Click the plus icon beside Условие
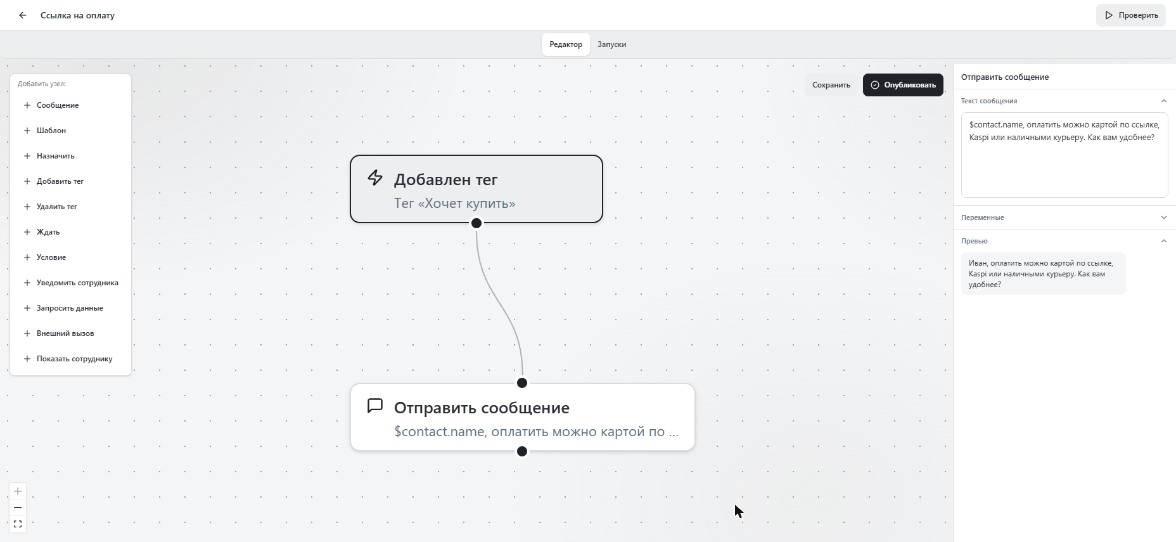The width and height of the screenshot is (1176, 542). pyautogui.click(x=27, y=257)
